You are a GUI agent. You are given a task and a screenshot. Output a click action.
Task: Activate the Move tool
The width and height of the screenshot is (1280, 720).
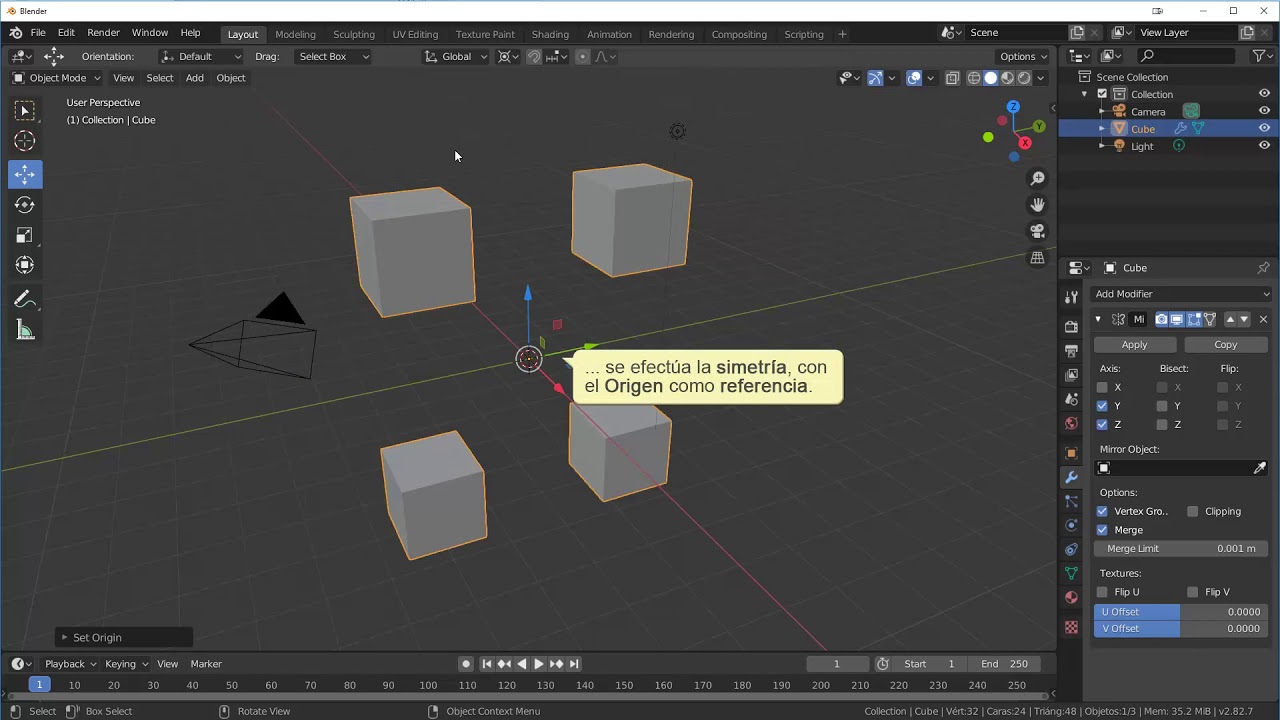tap(25, 174)
